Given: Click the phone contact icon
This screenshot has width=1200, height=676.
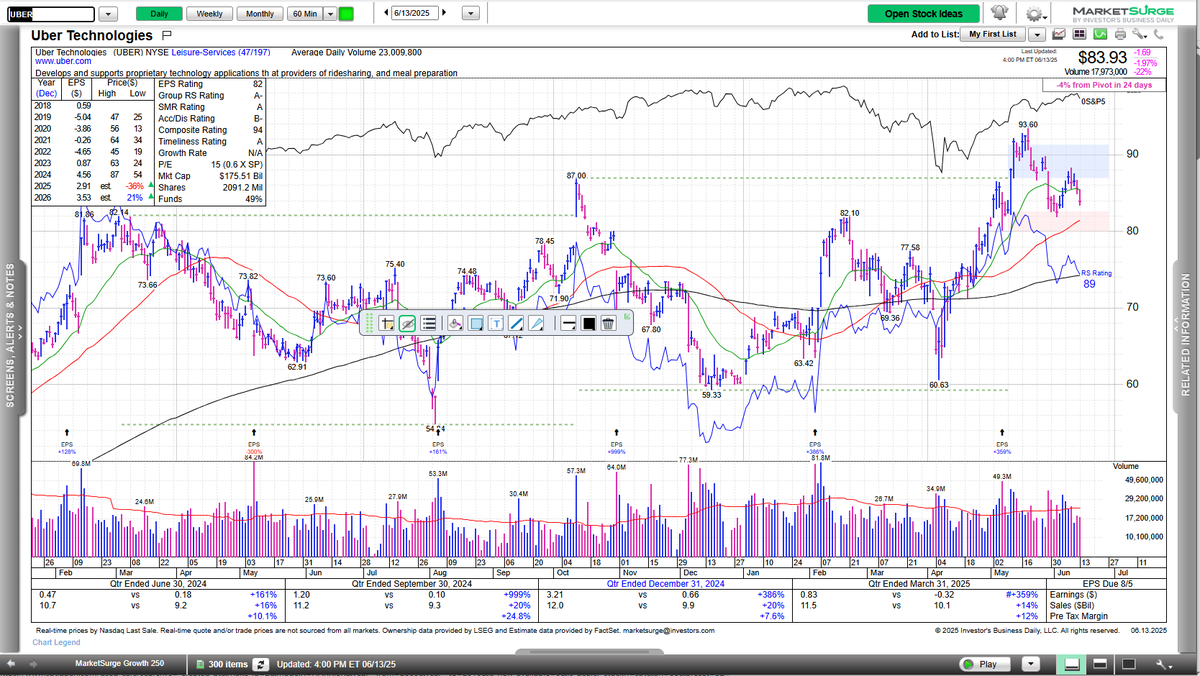Looking at the screenshot, I should [1158, 34].
